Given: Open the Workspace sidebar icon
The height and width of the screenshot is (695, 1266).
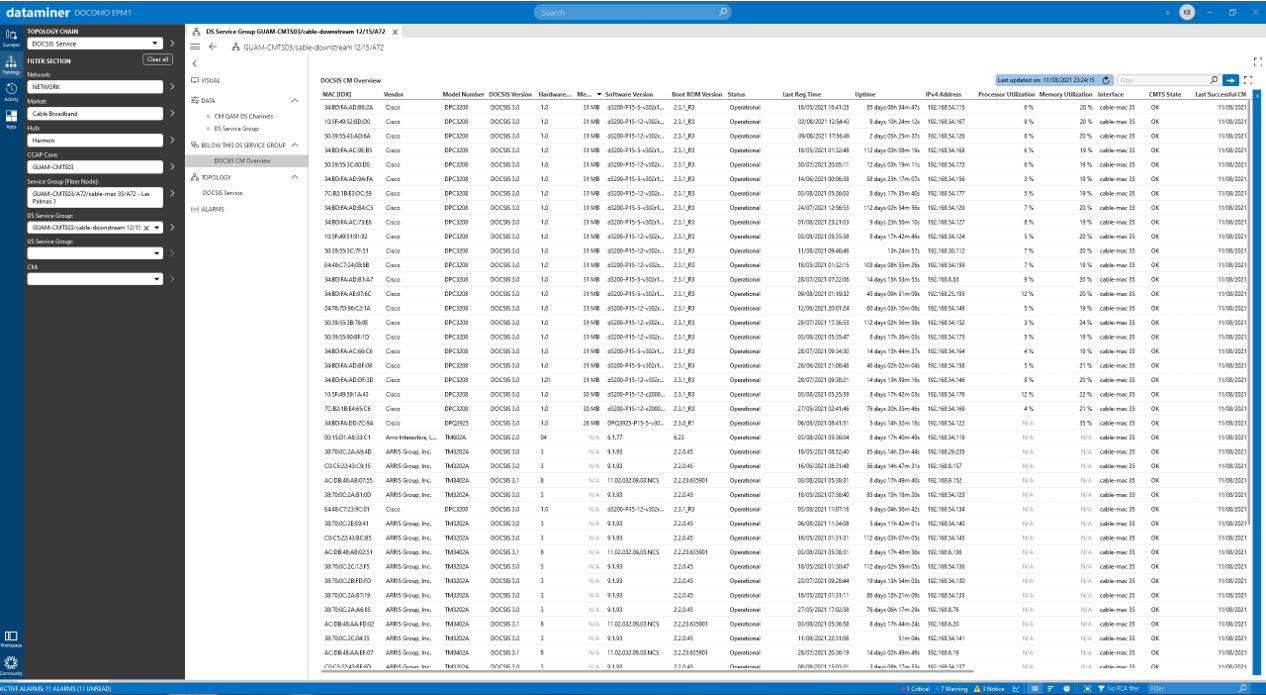Looking at the screenshot, I should [11, 638].
